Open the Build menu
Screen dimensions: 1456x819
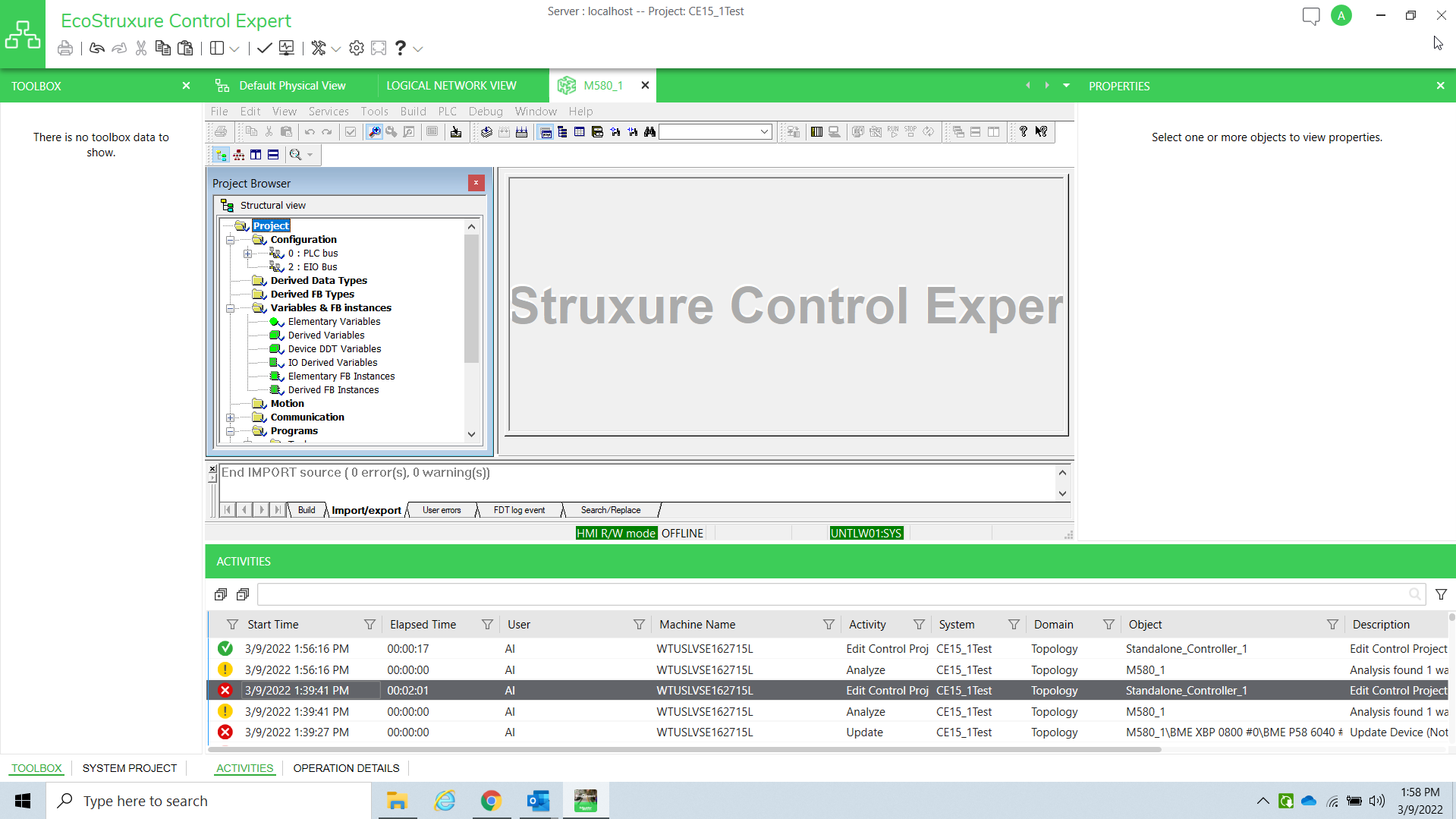[x=413, y=112]
